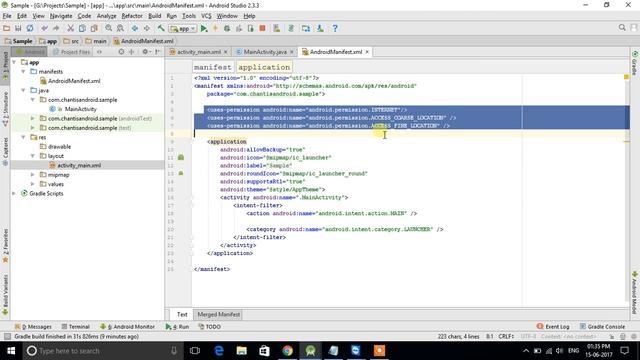
Task: Switch to activity_main.xml editor tab
Action: [199, 52]
